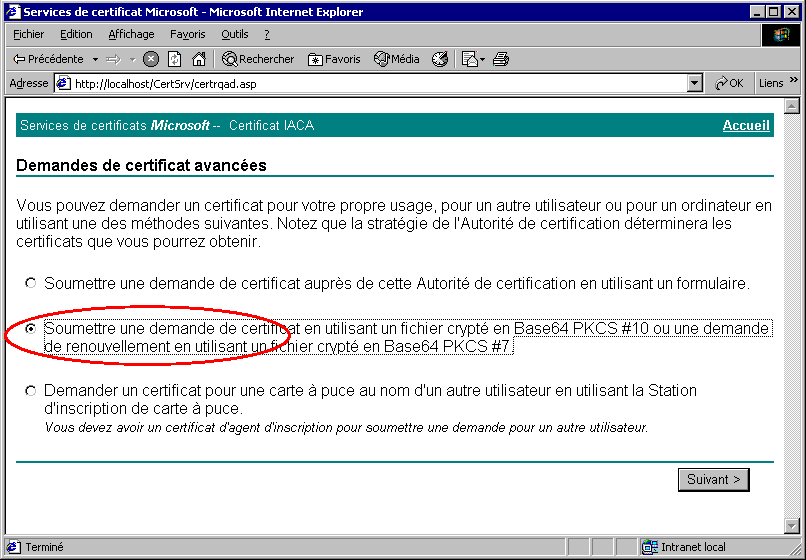Refresh the page with the reload icon
The image size is (806, 560).
(175, 60)
